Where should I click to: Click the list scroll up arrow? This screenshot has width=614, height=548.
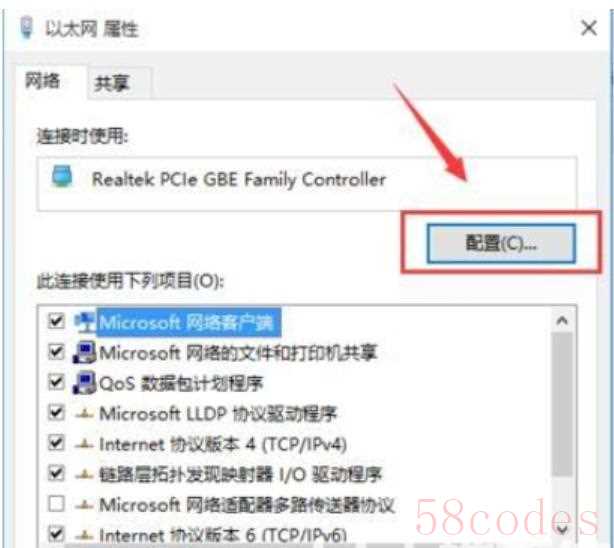(x=562, y=321)
